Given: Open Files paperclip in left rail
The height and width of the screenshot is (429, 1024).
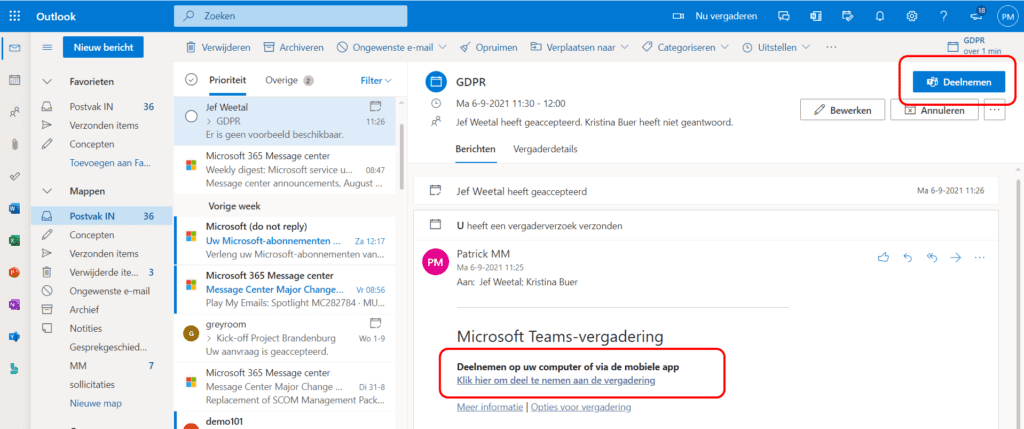Looking at the screenshot, I should [14, 144].
